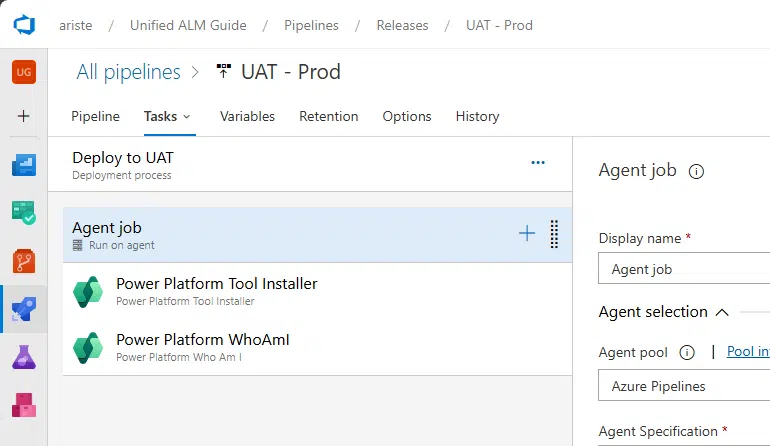Open Deploy to UAT more options ellipsis

tap(538, 163)
